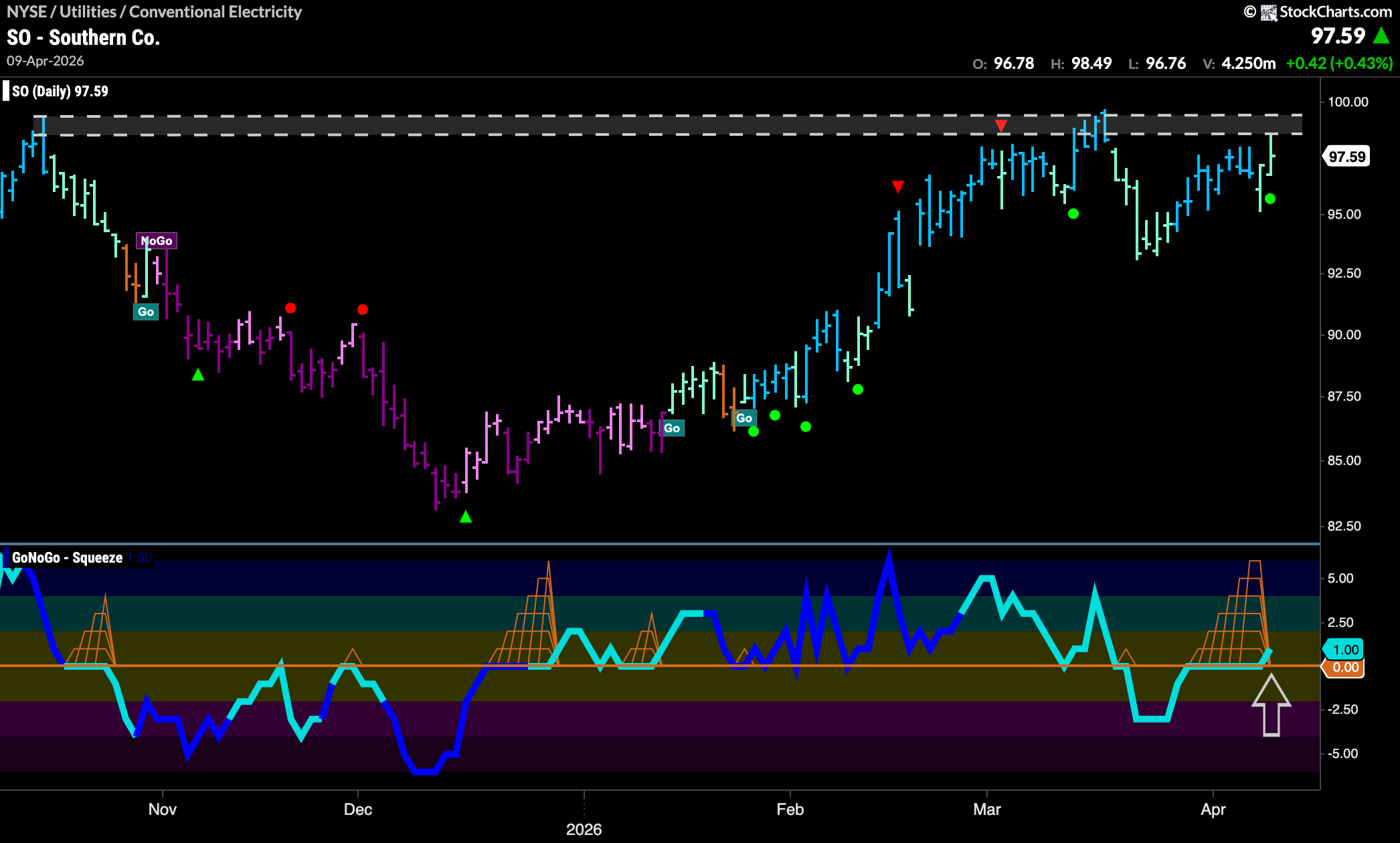Click the Utilities / Conventional Electricity breadcrumb
Screen dimensions: 1400x843
pyautogui.click(x=181, y=11)
